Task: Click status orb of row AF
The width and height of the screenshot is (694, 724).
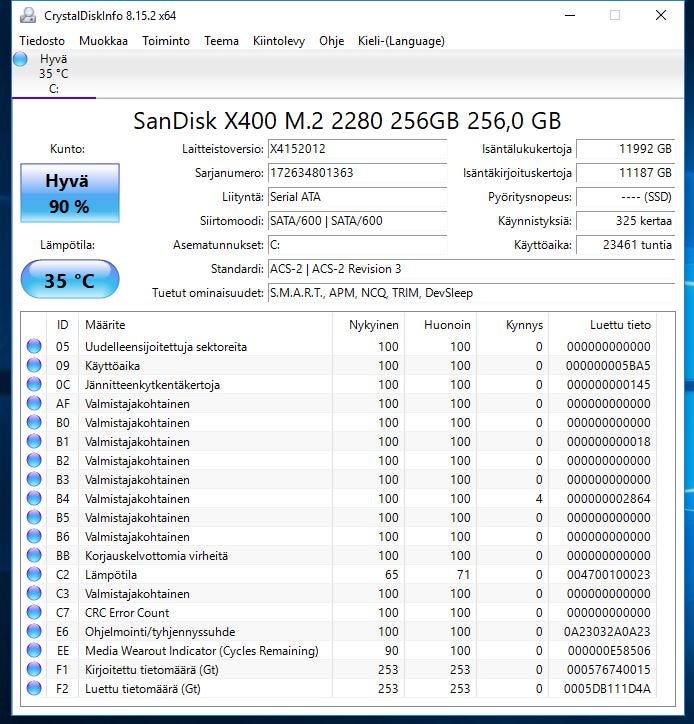Action: pos(34,403)
